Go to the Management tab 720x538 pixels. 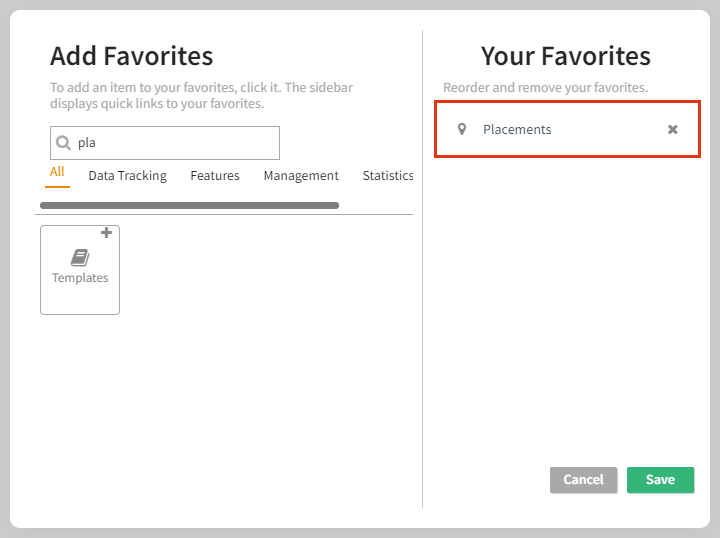tap(301, 176)
